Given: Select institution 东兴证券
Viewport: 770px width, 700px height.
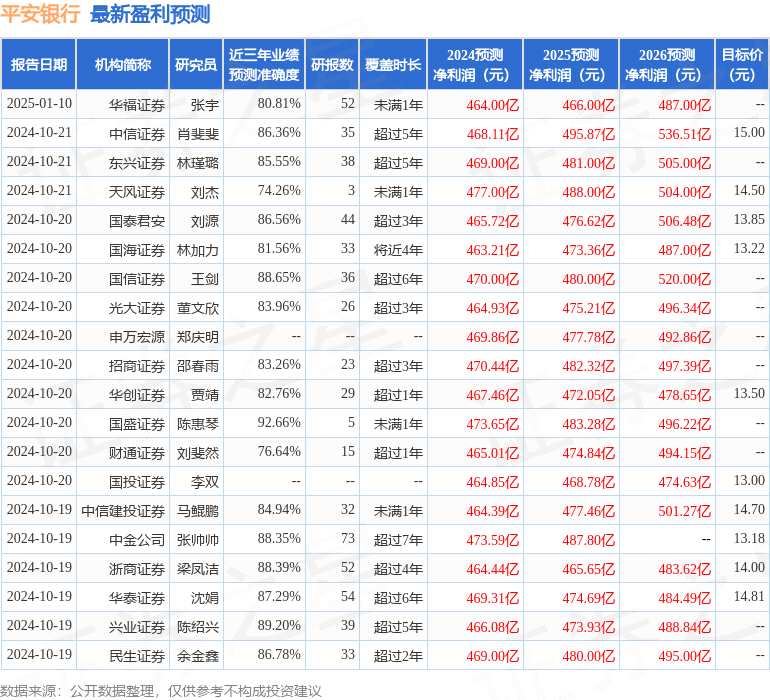Looking at the screenshot, I should tap(137, 163).
